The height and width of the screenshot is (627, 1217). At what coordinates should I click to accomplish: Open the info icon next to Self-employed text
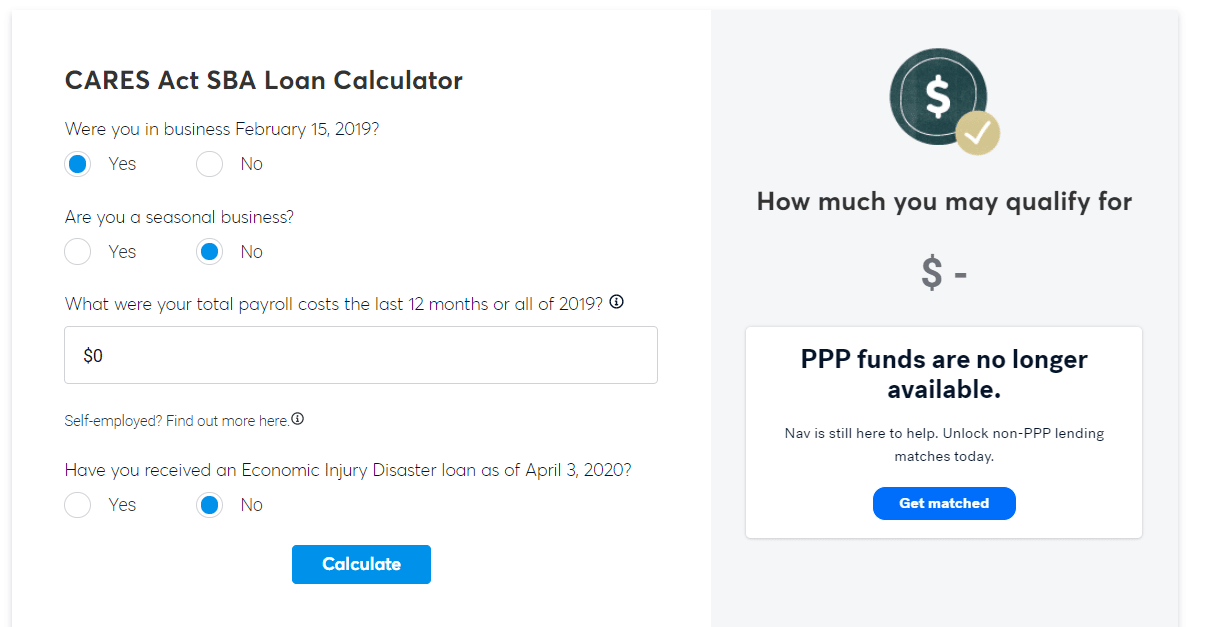297,419
